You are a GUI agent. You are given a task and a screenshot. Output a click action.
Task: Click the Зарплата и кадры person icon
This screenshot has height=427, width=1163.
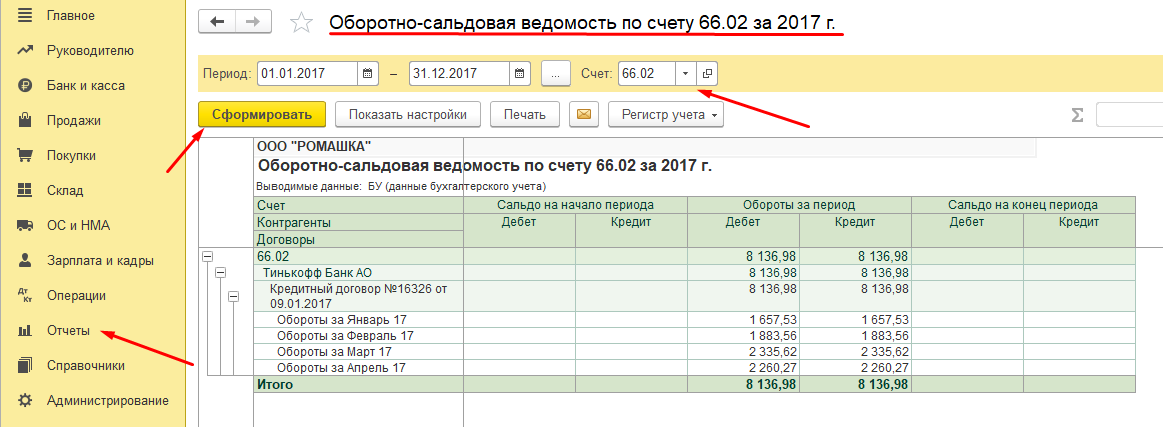(24, 260)
